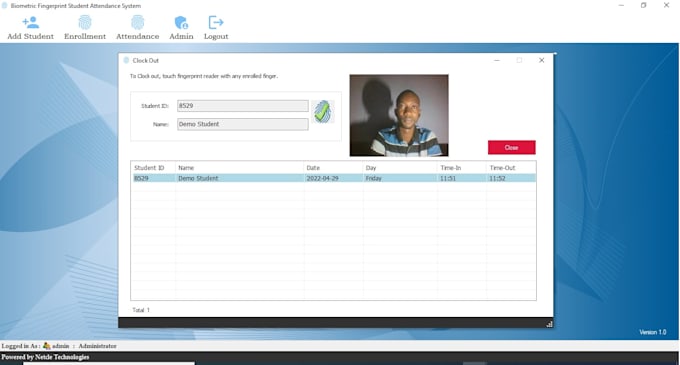This screenshot has height=365, width=680.
Task: Click the Logout icon
Action: click(x=216, y=22)
